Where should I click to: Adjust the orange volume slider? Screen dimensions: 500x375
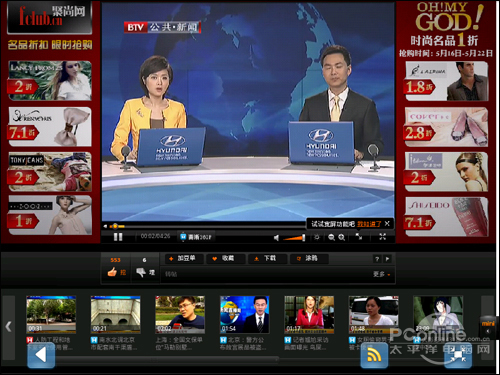294,237
